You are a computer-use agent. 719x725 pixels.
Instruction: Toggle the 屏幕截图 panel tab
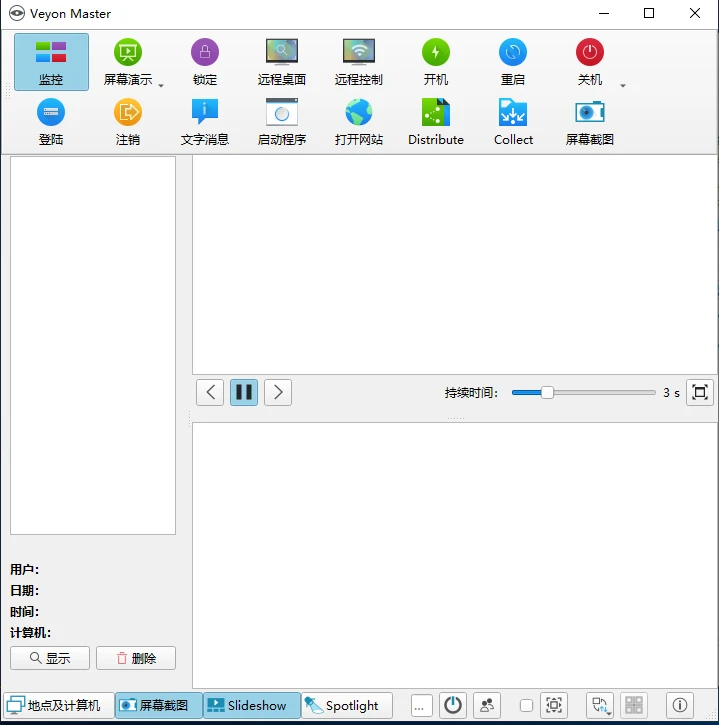[159, 706]
